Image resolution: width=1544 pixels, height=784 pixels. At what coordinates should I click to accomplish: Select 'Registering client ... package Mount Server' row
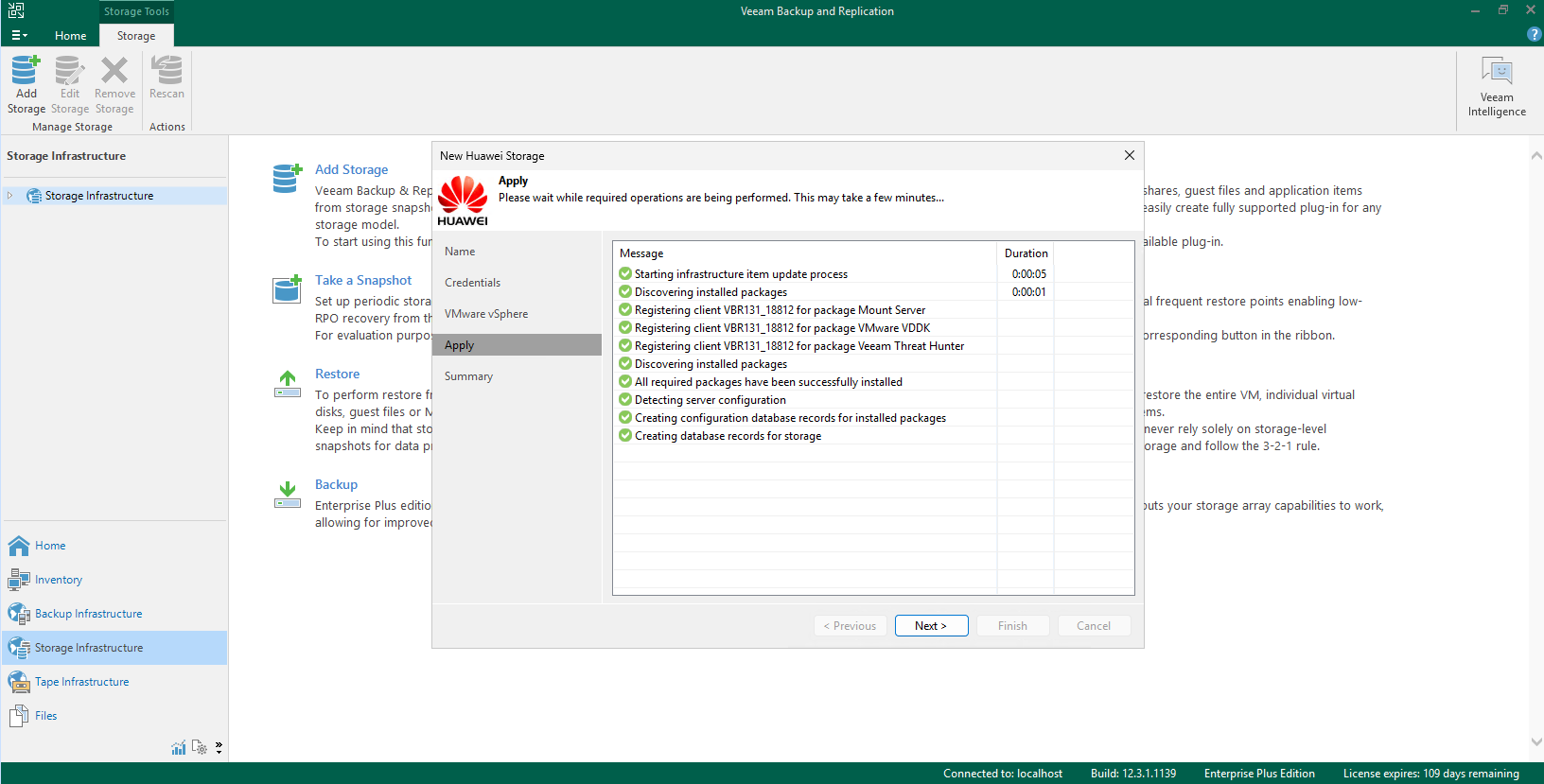(873, 310)
